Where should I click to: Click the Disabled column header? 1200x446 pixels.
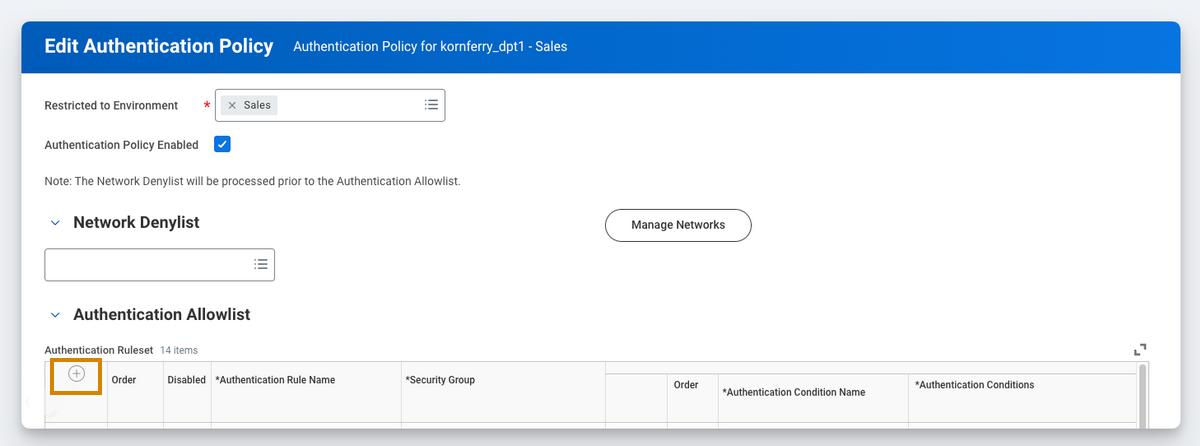click(187, 380)
